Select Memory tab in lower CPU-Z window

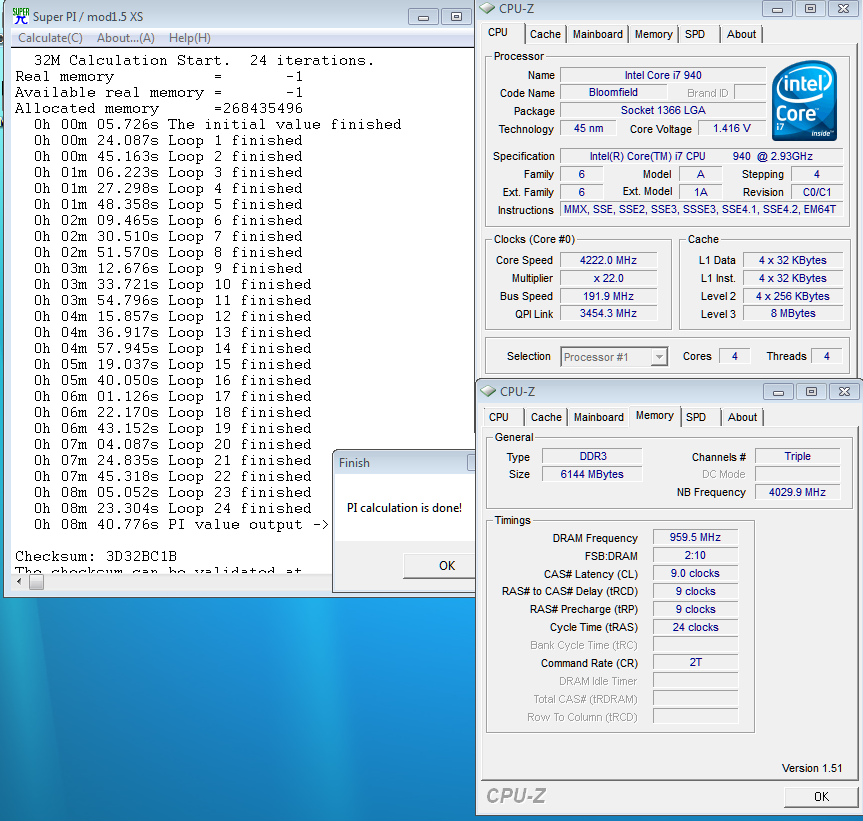pyautogui.click(x=654, y=415)
